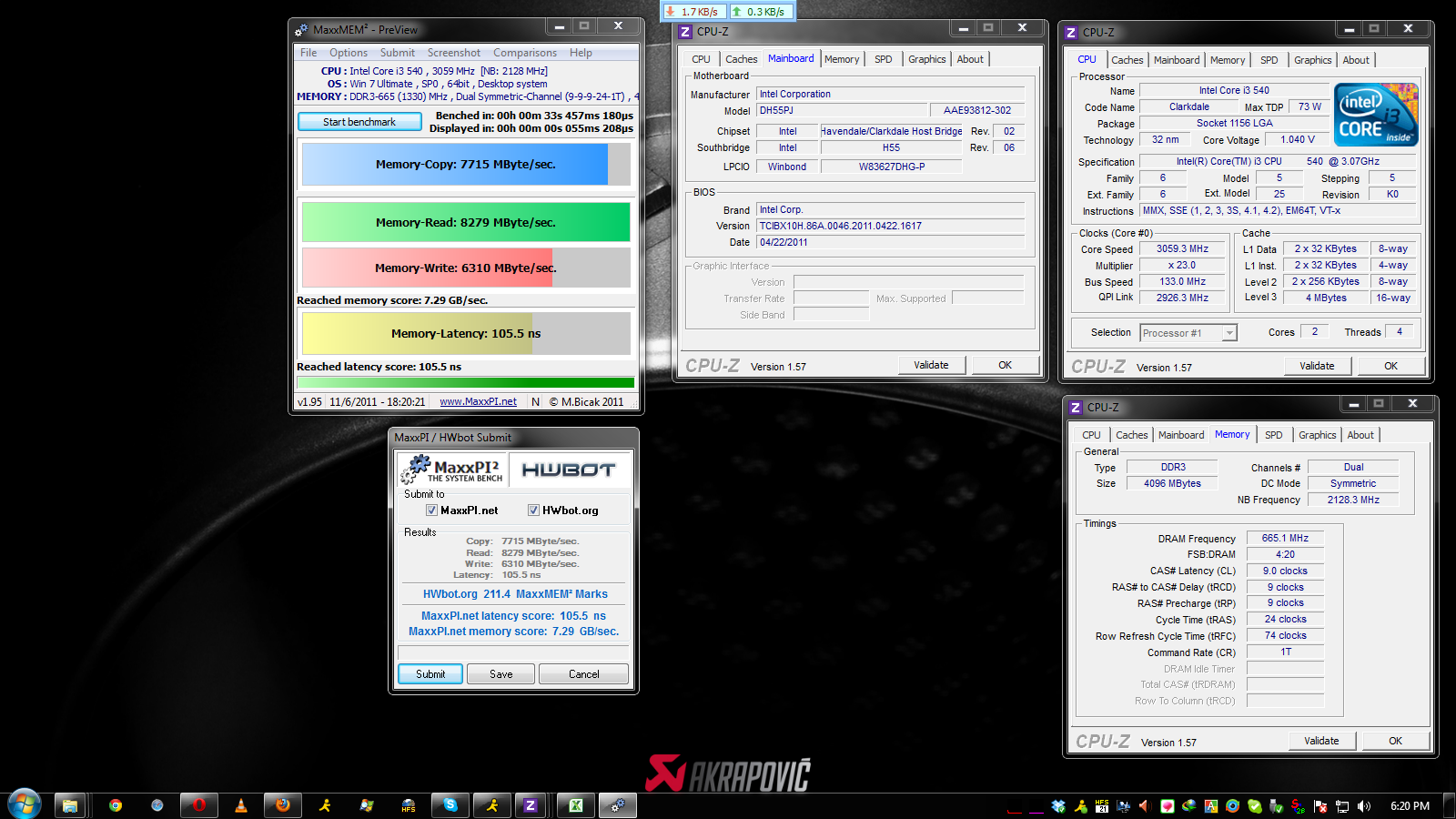Uncheck the MaxxPI.net submit checkbox

(431, 511)
